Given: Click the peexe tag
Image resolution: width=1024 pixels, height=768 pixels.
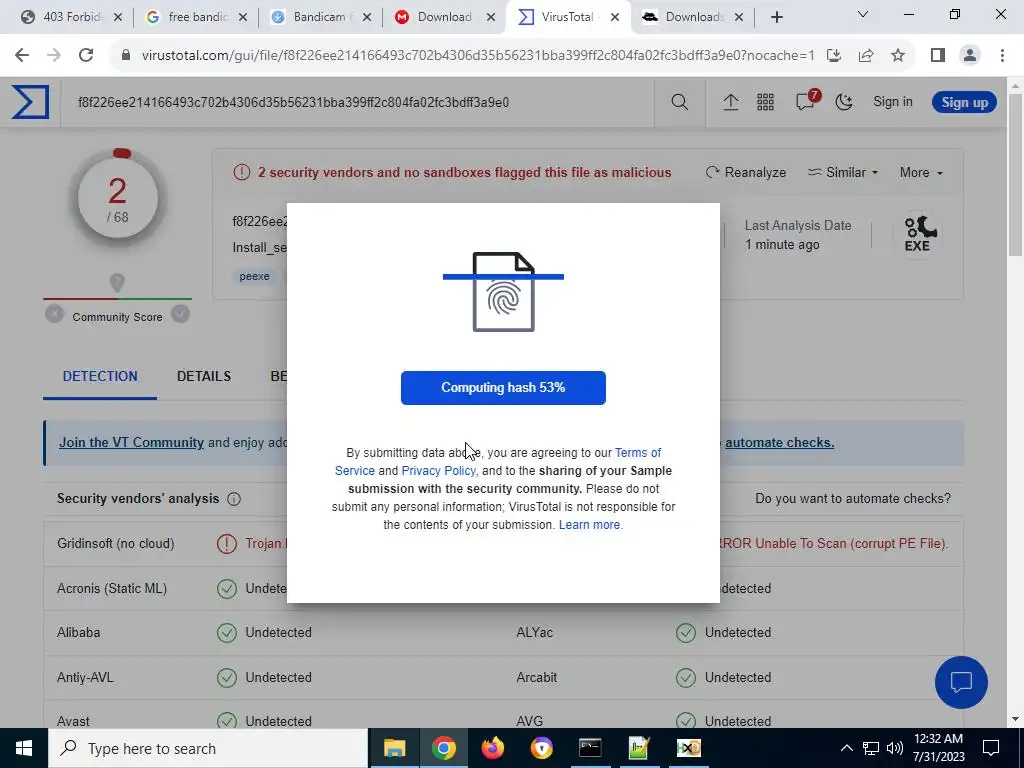Looking at the screenshot, I should coord(254,276).
